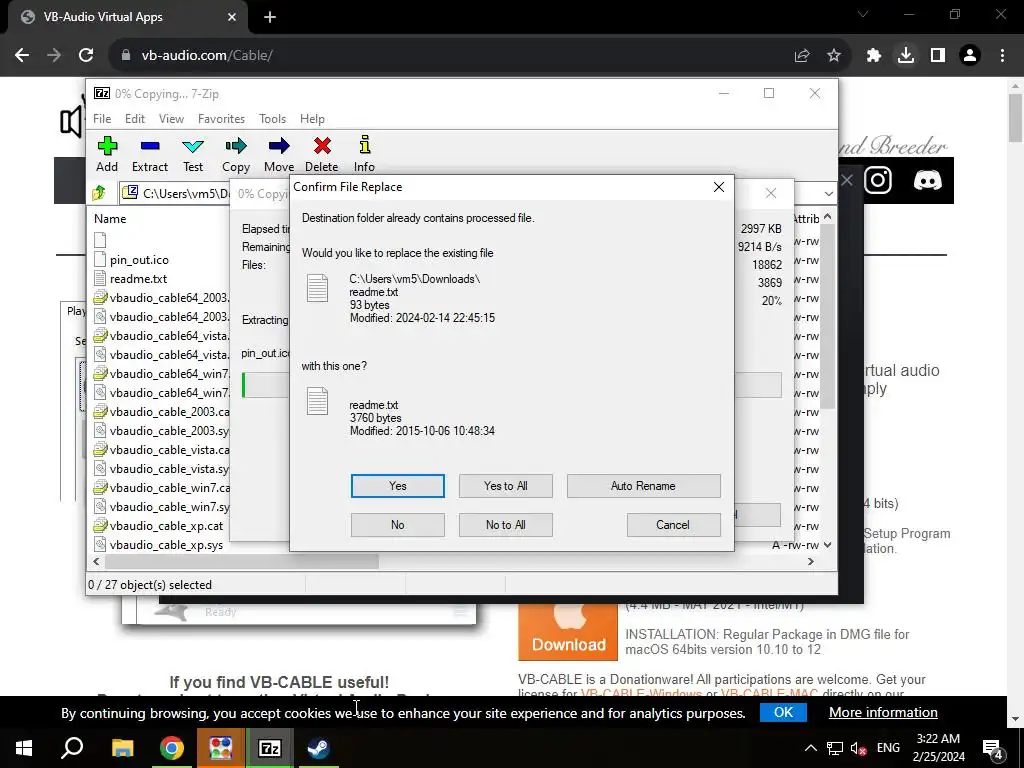Screen dimensions: 1024x768
Task: Click the ENG language indicator
Action: tap(888, 748)
